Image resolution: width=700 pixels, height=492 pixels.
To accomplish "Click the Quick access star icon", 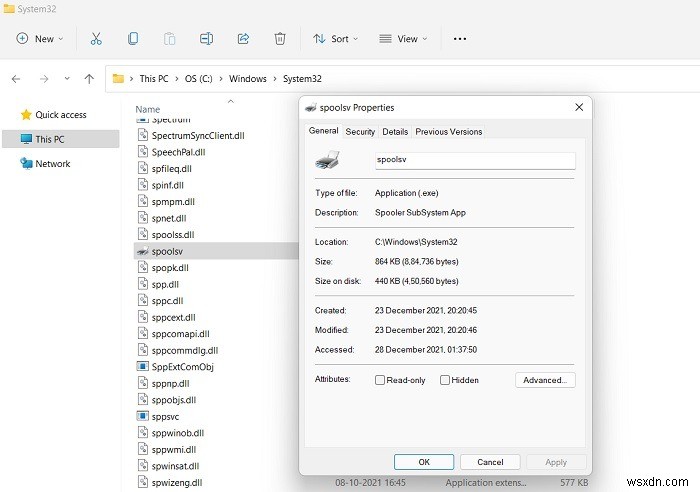I will [26, 115].
